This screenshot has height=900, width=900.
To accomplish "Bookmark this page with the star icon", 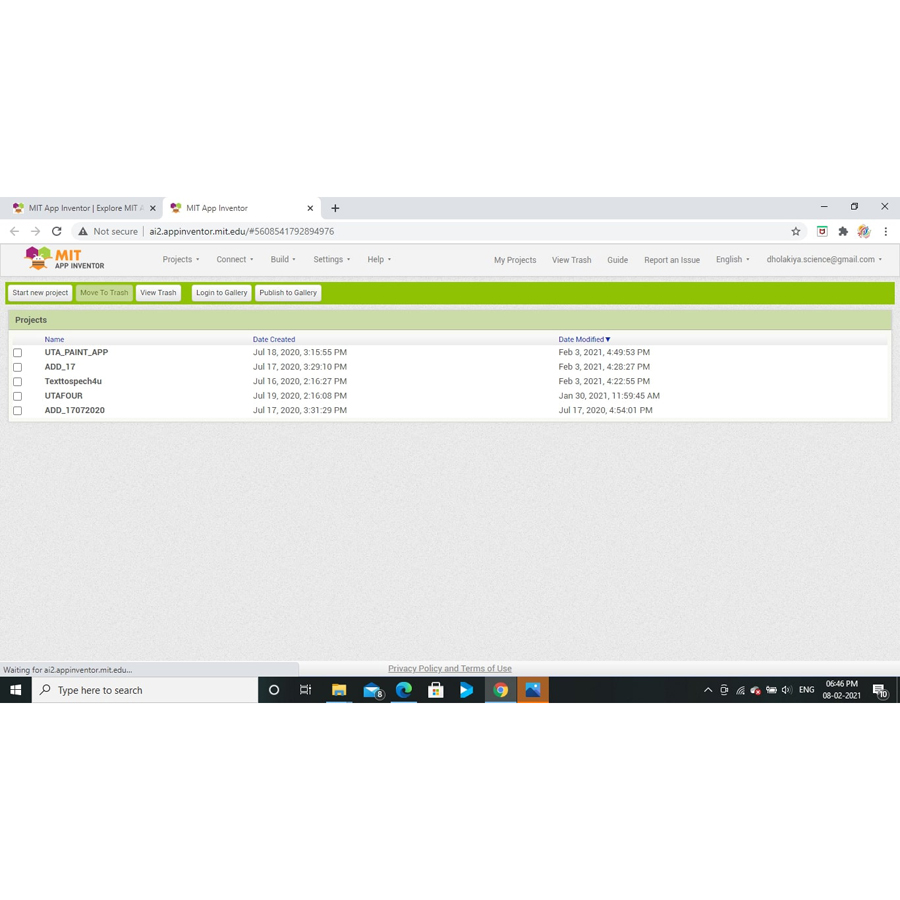I will 796,231.
